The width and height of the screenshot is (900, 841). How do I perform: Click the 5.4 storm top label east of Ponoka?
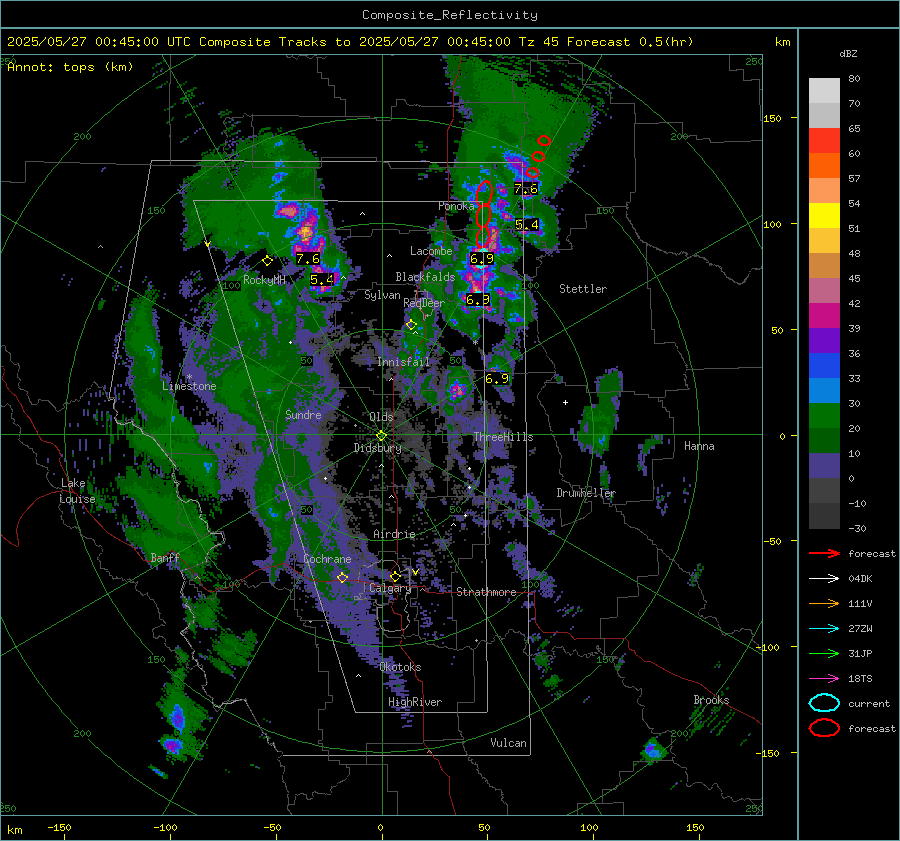[x=527, y=224]
